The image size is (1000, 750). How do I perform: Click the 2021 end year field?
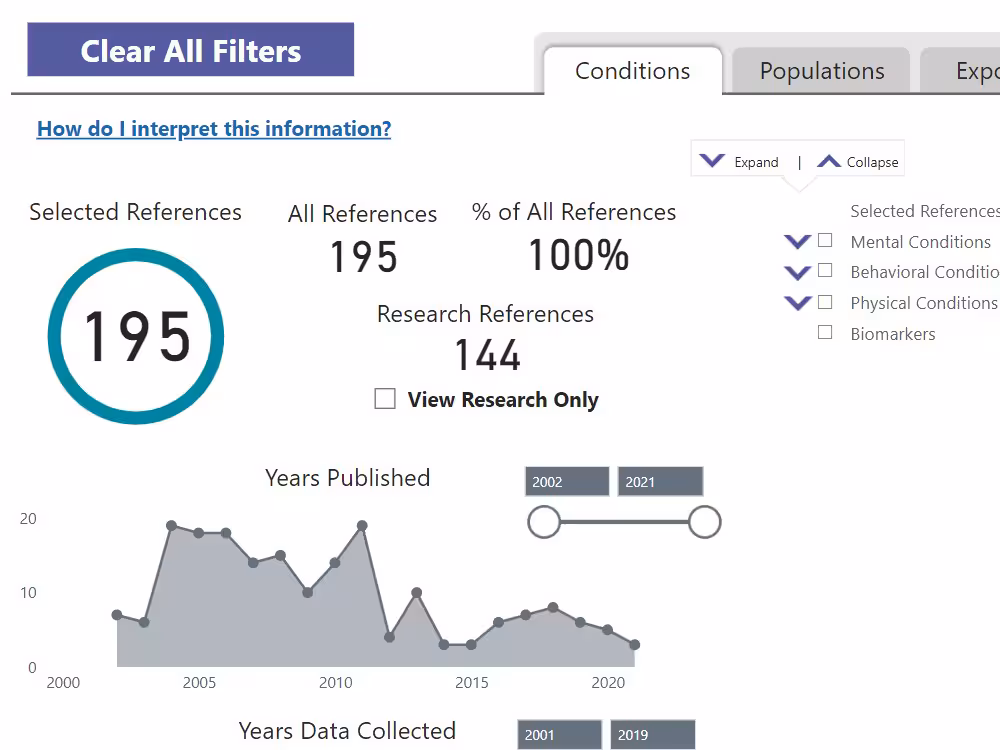click(x=659, y=482)
